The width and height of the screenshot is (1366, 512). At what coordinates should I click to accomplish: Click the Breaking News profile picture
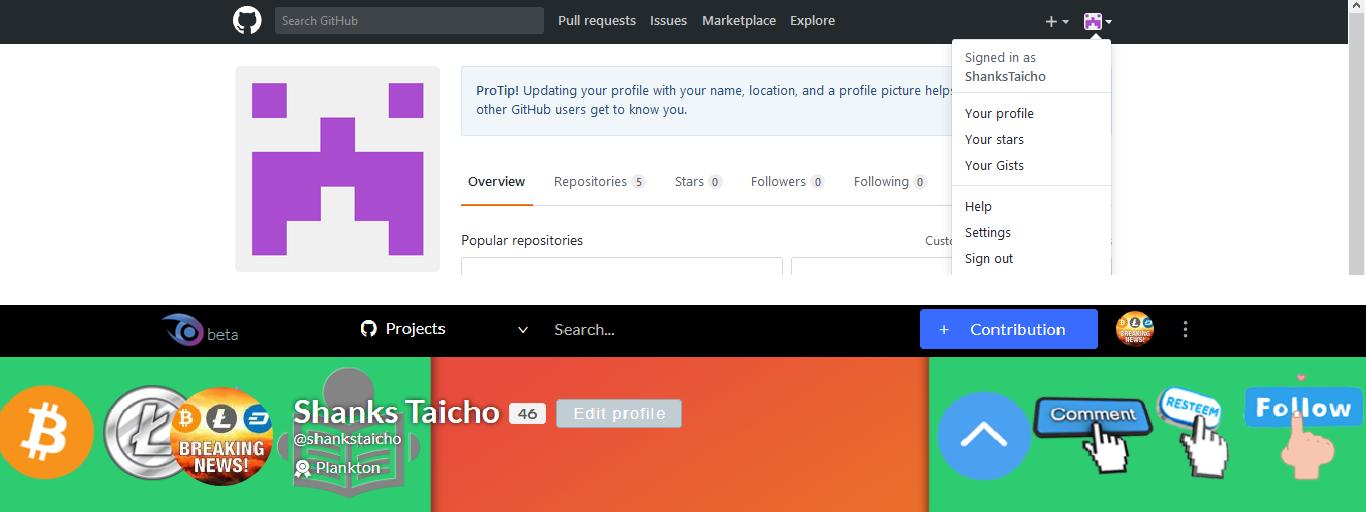222,436
